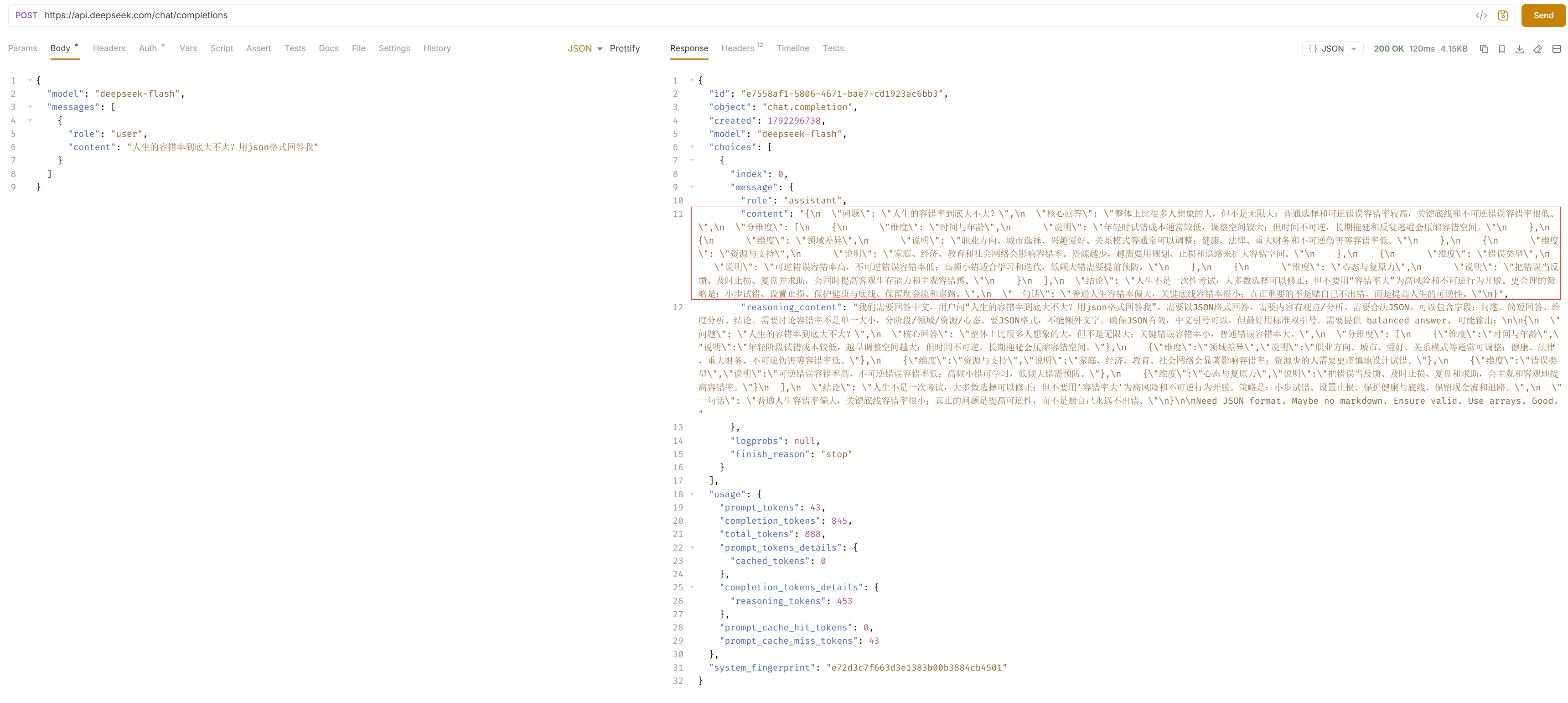1568x703 pixels.
Task: Open the response Headers 12 tab
Action: 742,48
